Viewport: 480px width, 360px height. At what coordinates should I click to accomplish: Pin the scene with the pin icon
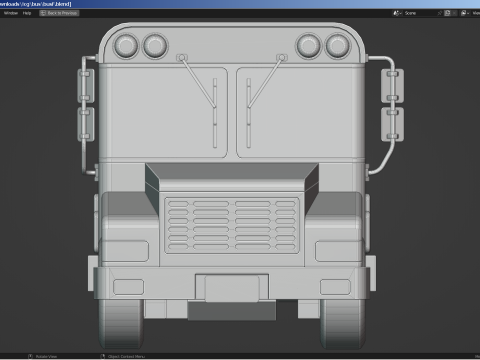coord(440,13)
